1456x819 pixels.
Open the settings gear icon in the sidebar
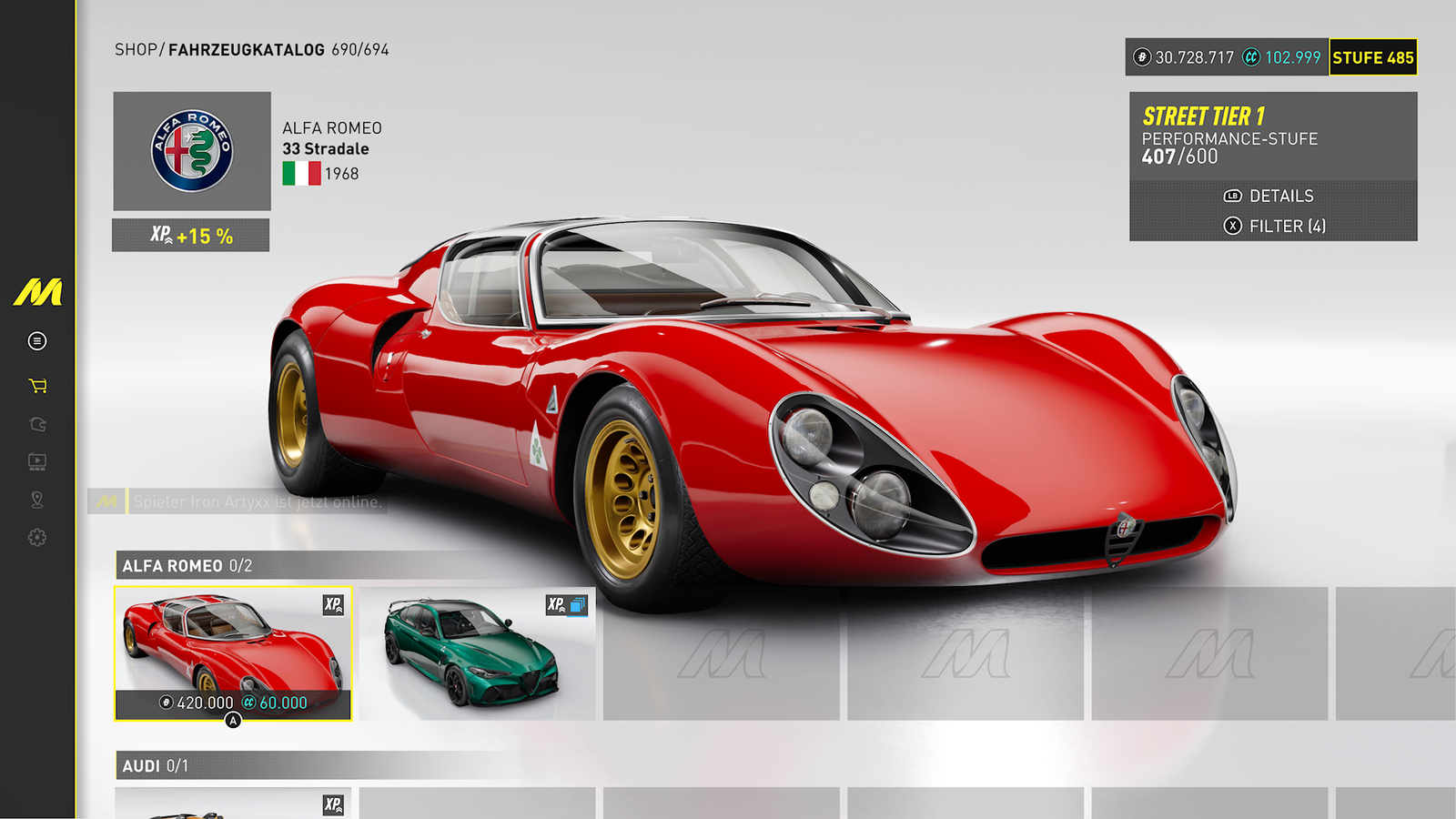37,538
